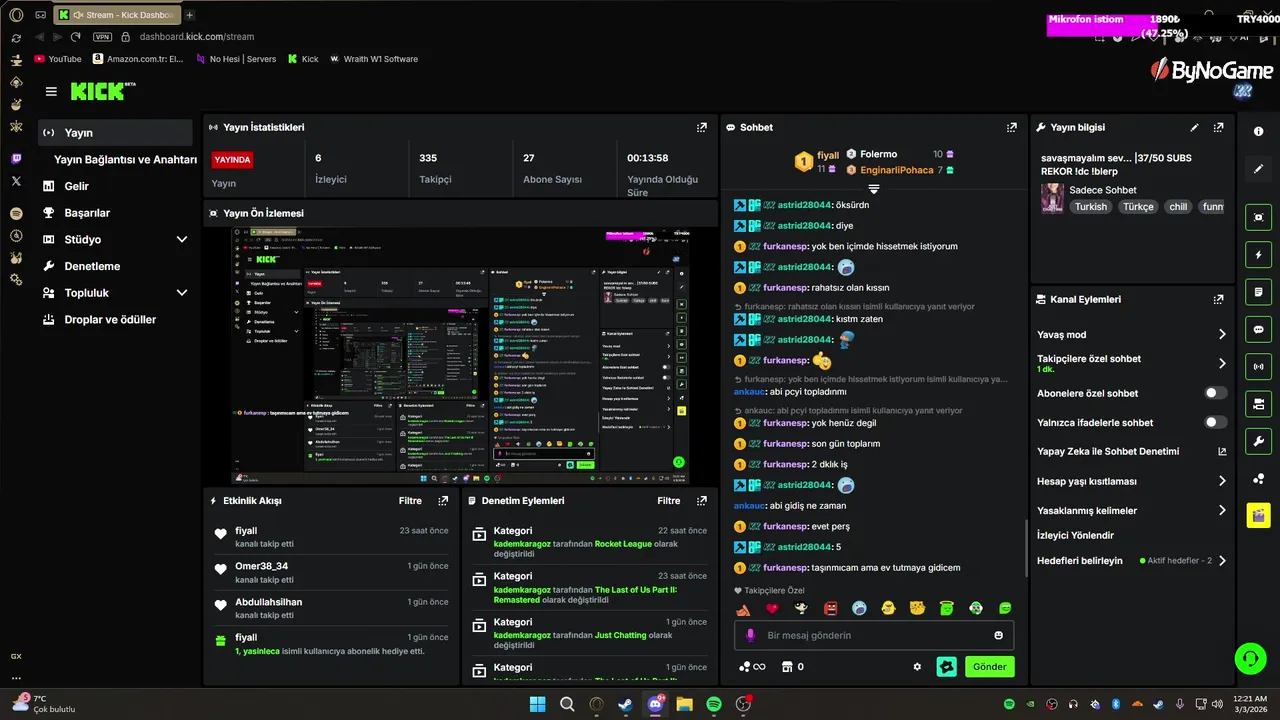This screenshot has height=720, width=1280.
Task: Open Hesap yaşı kısıtlaması chevron
Action: [1222, 481]
